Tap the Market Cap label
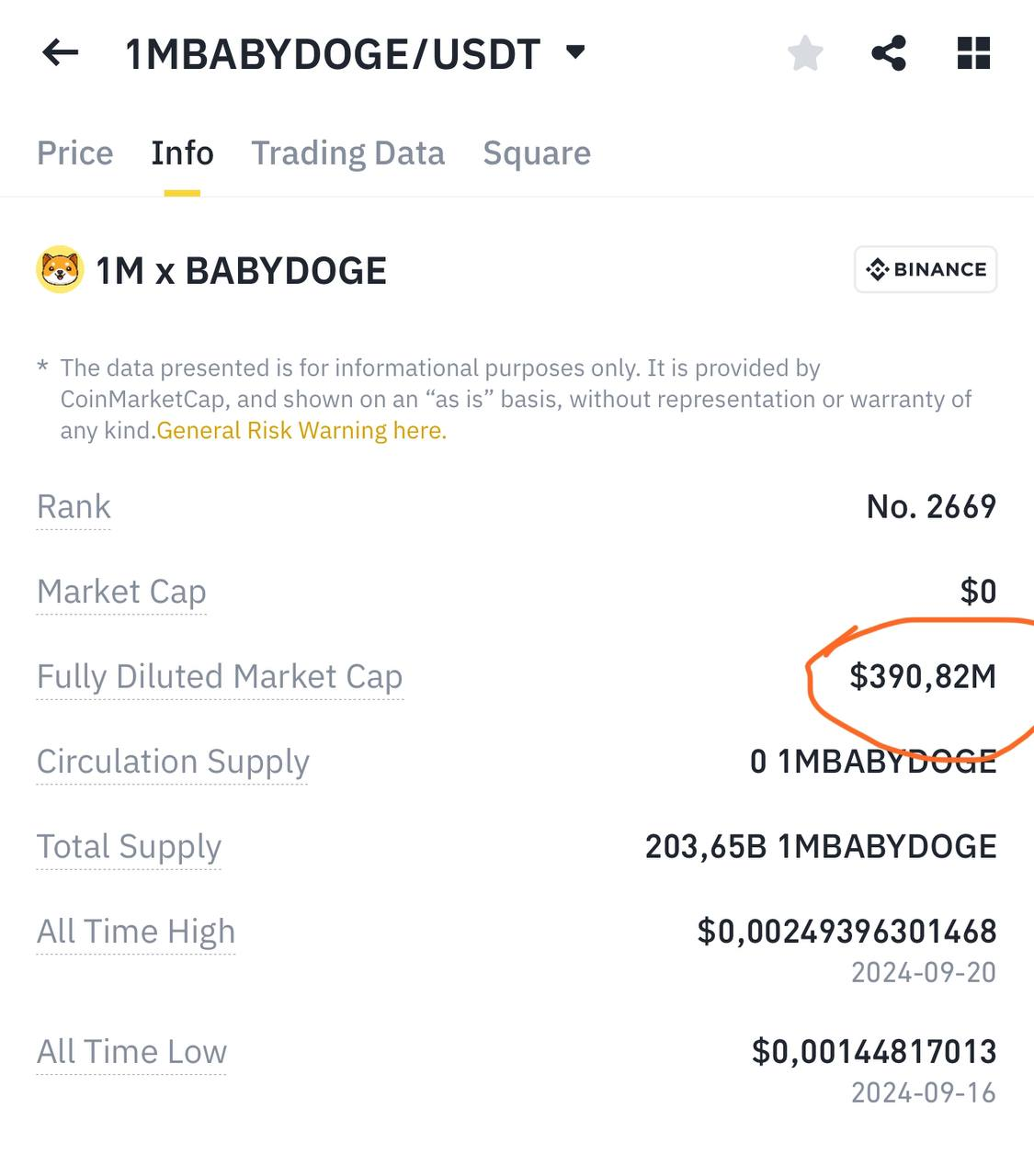The image size is (1034, 1176). tap(121, 592)
